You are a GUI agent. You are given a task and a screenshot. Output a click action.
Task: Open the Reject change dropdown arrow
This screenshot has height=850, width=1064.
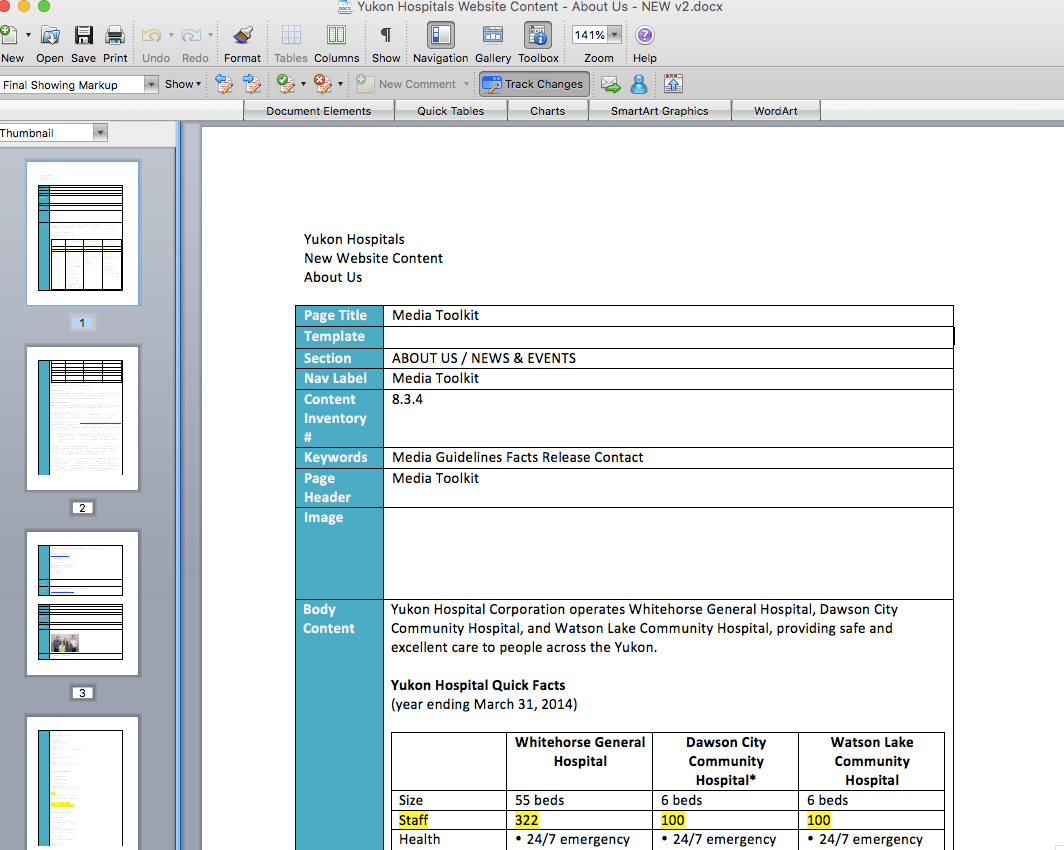point(340,84)
